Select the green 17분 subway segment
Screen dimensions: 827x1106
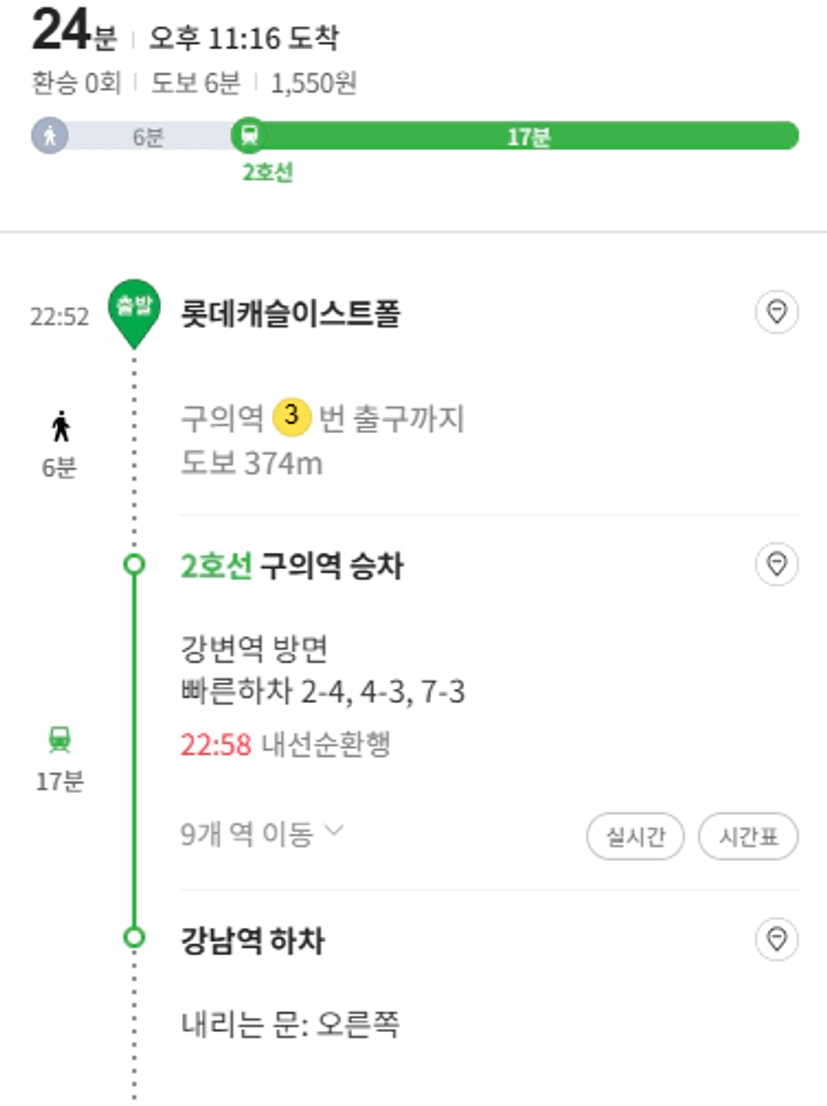point(526,135)
